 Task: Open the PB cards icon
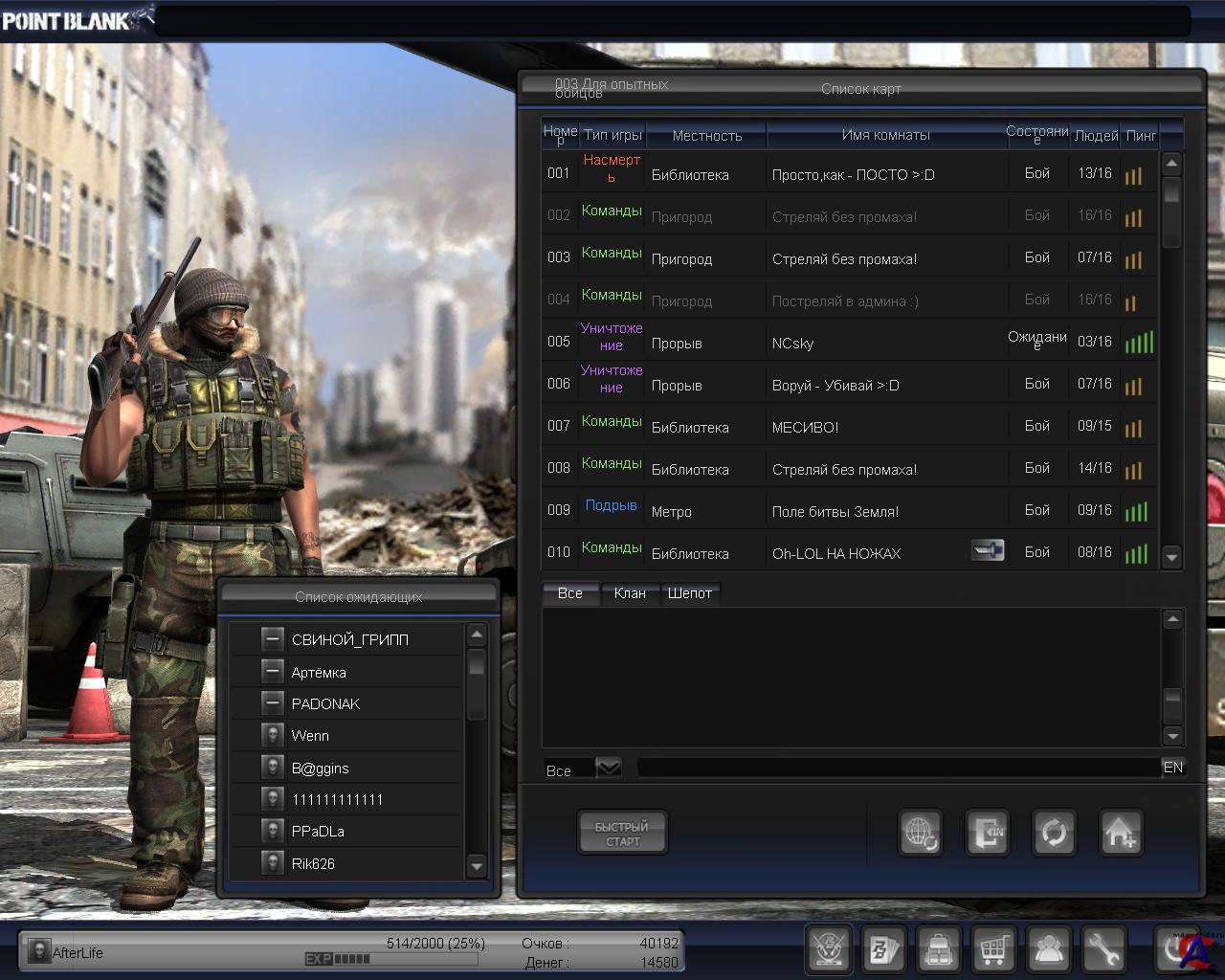pos(882,949)
